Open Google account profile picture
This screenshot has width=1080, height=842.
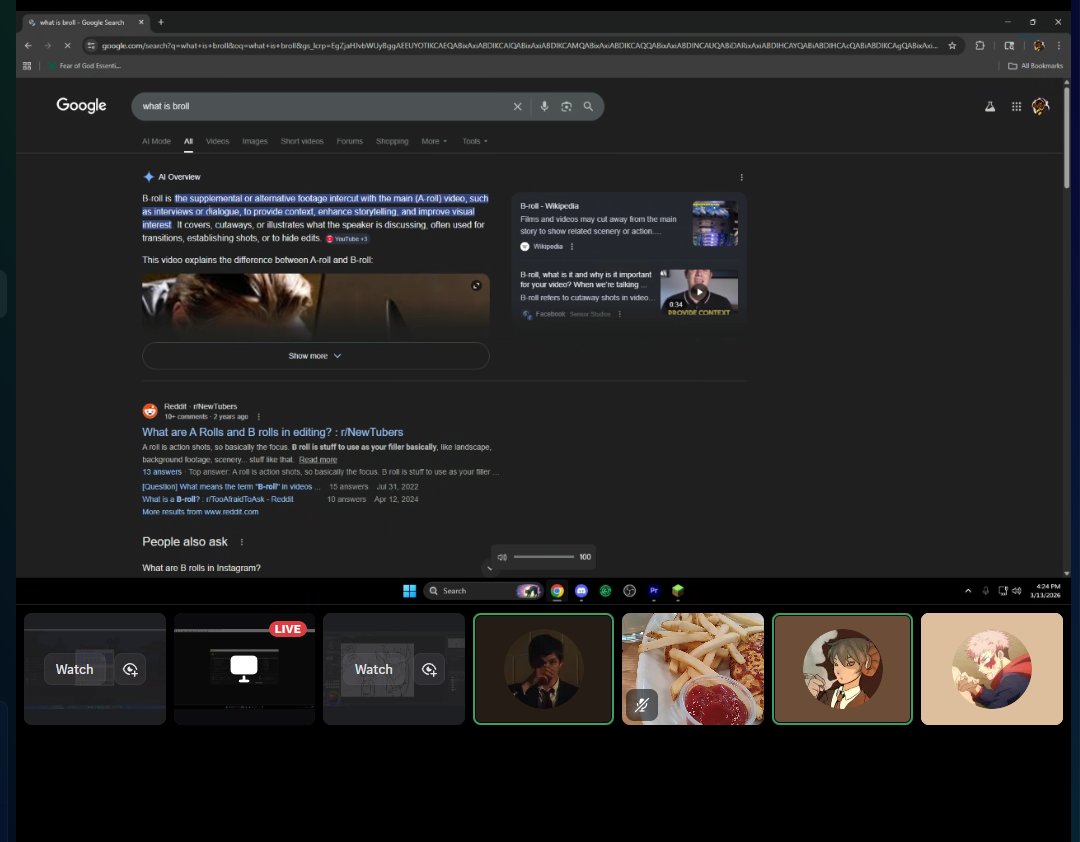click(1040, 106)
